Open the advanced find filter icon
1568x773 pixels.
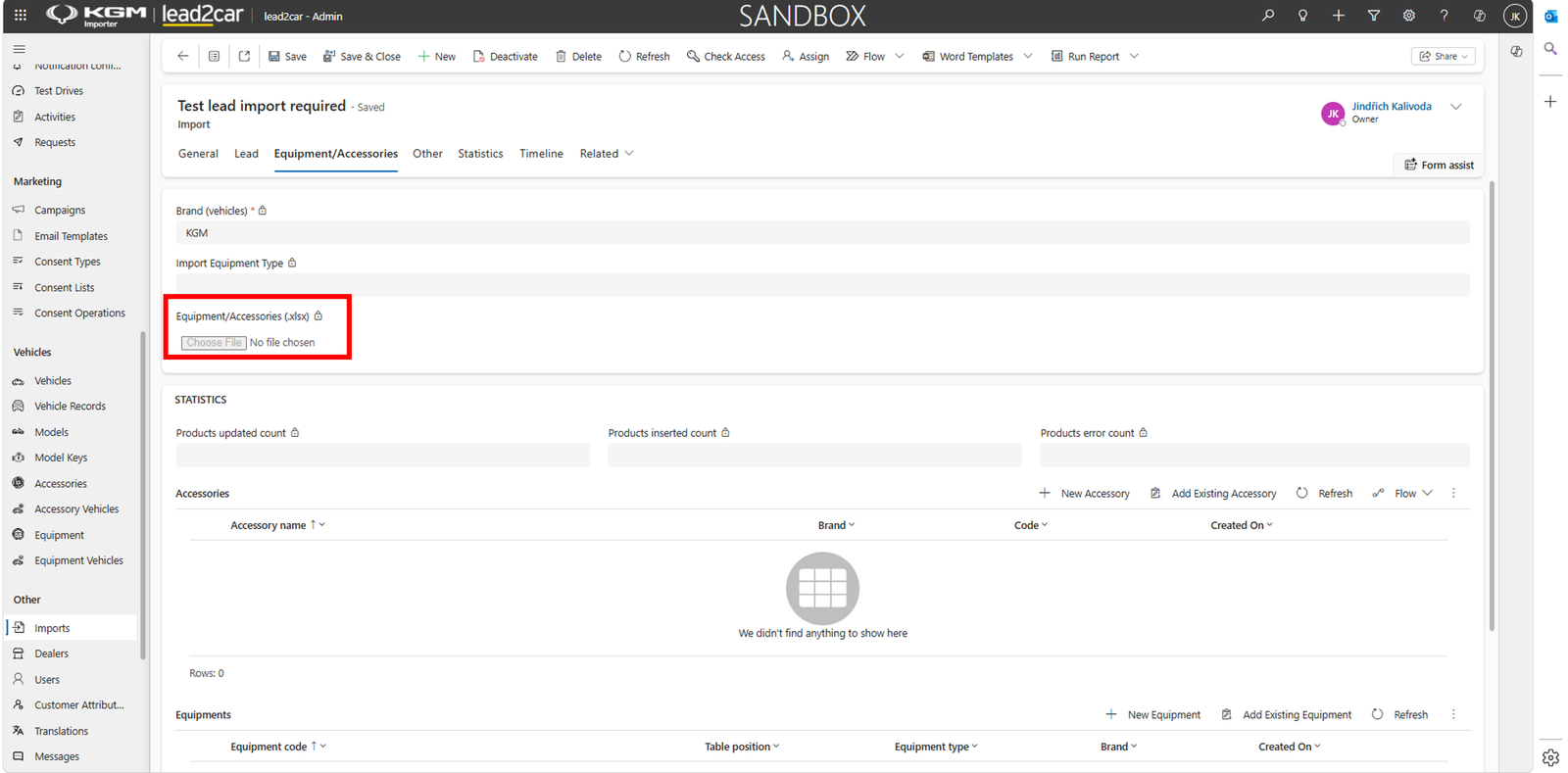[1374, 16]
